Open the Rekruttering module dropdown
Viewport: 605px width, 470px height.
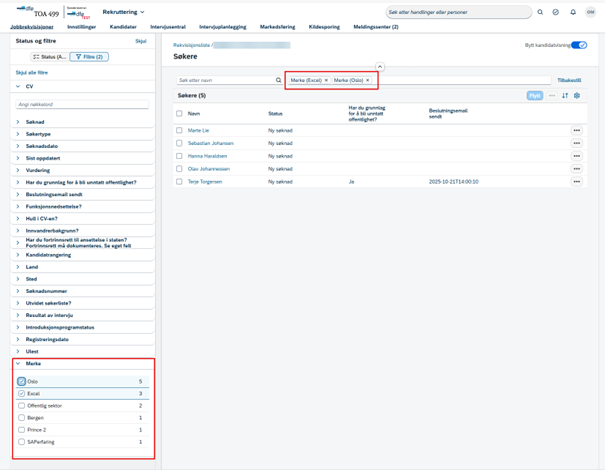[123, 12]
